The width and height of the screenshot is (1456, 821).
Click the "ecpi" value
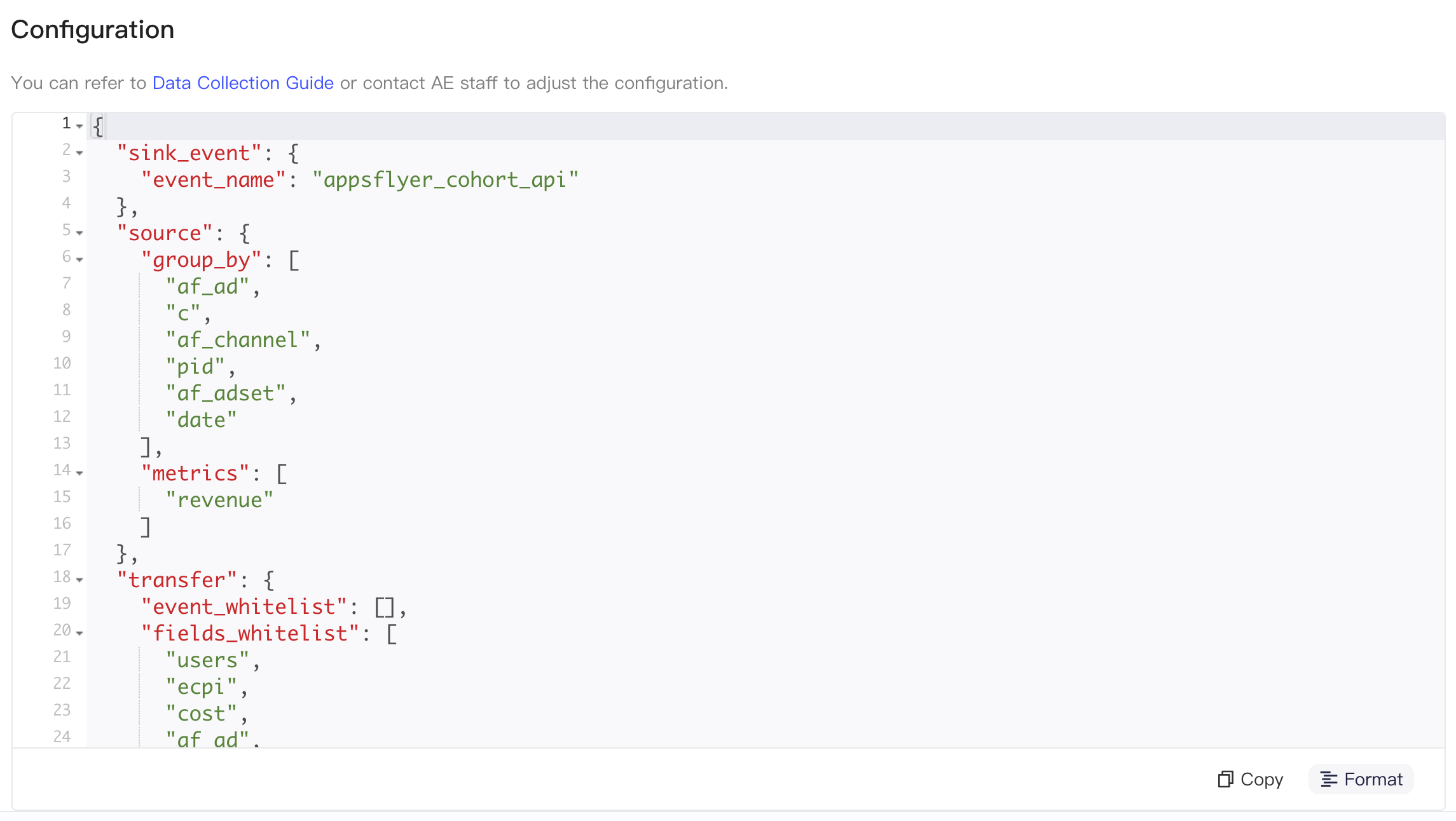click(201, 687)
